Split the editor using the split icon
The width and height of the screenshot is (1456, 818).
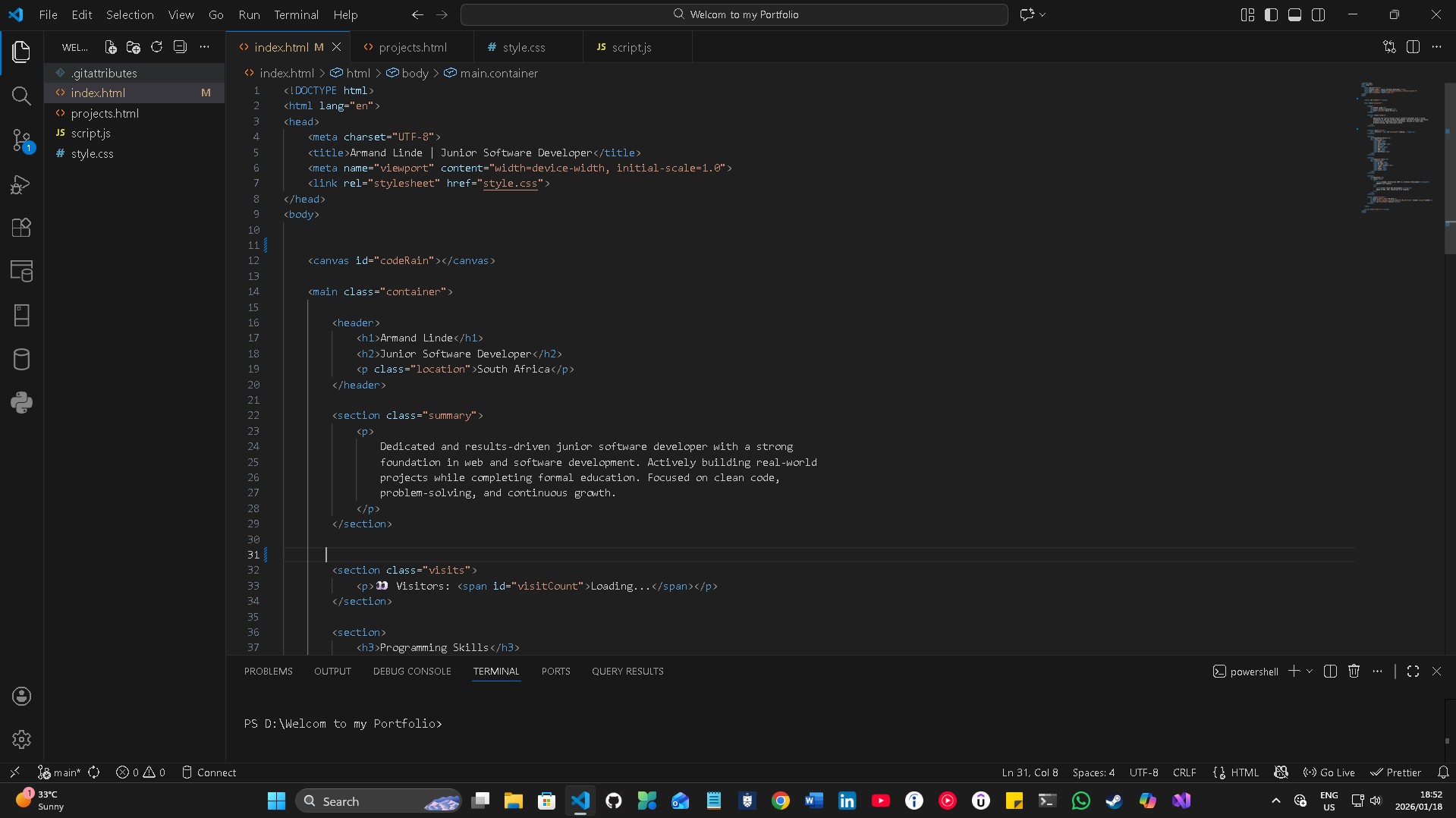point(1415,46)
